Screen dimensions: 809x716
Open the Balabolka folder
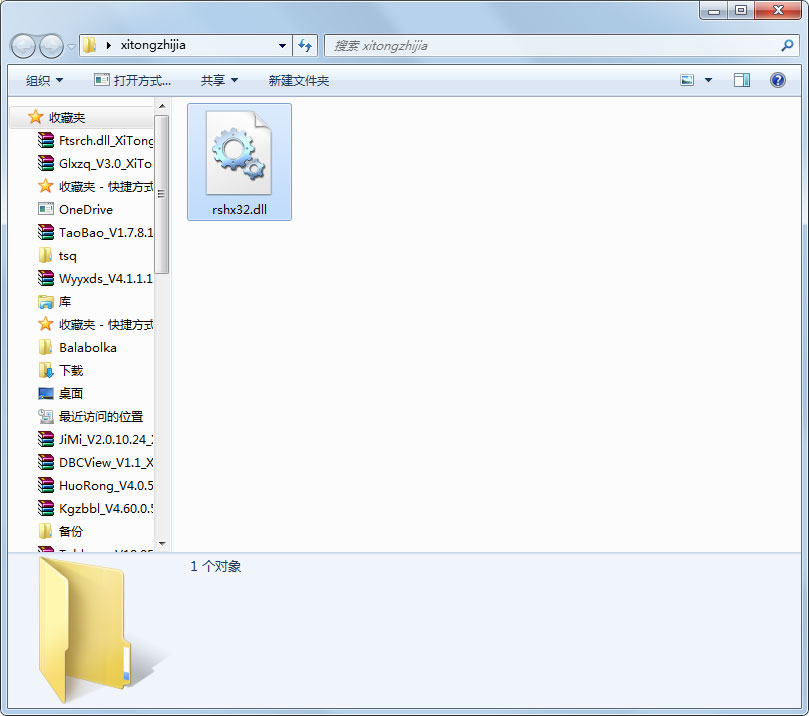click(88, 348)
